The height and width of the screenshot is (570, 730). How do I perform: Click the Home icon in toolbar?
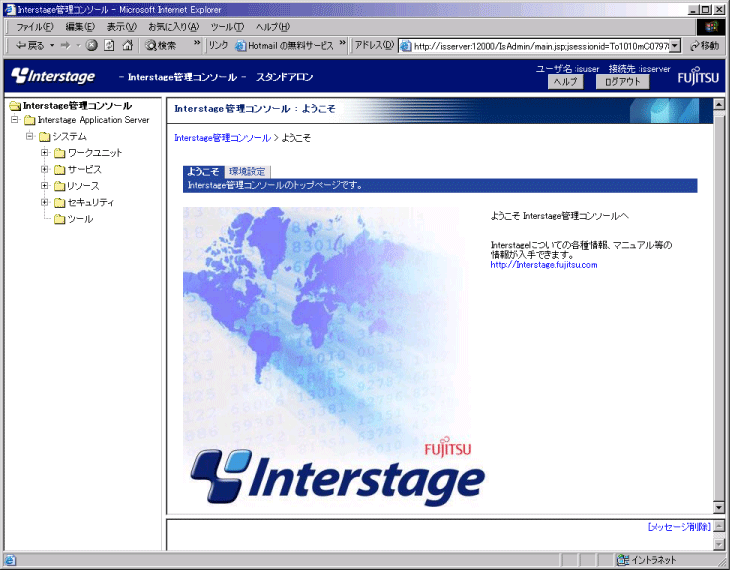coord(128,45)
